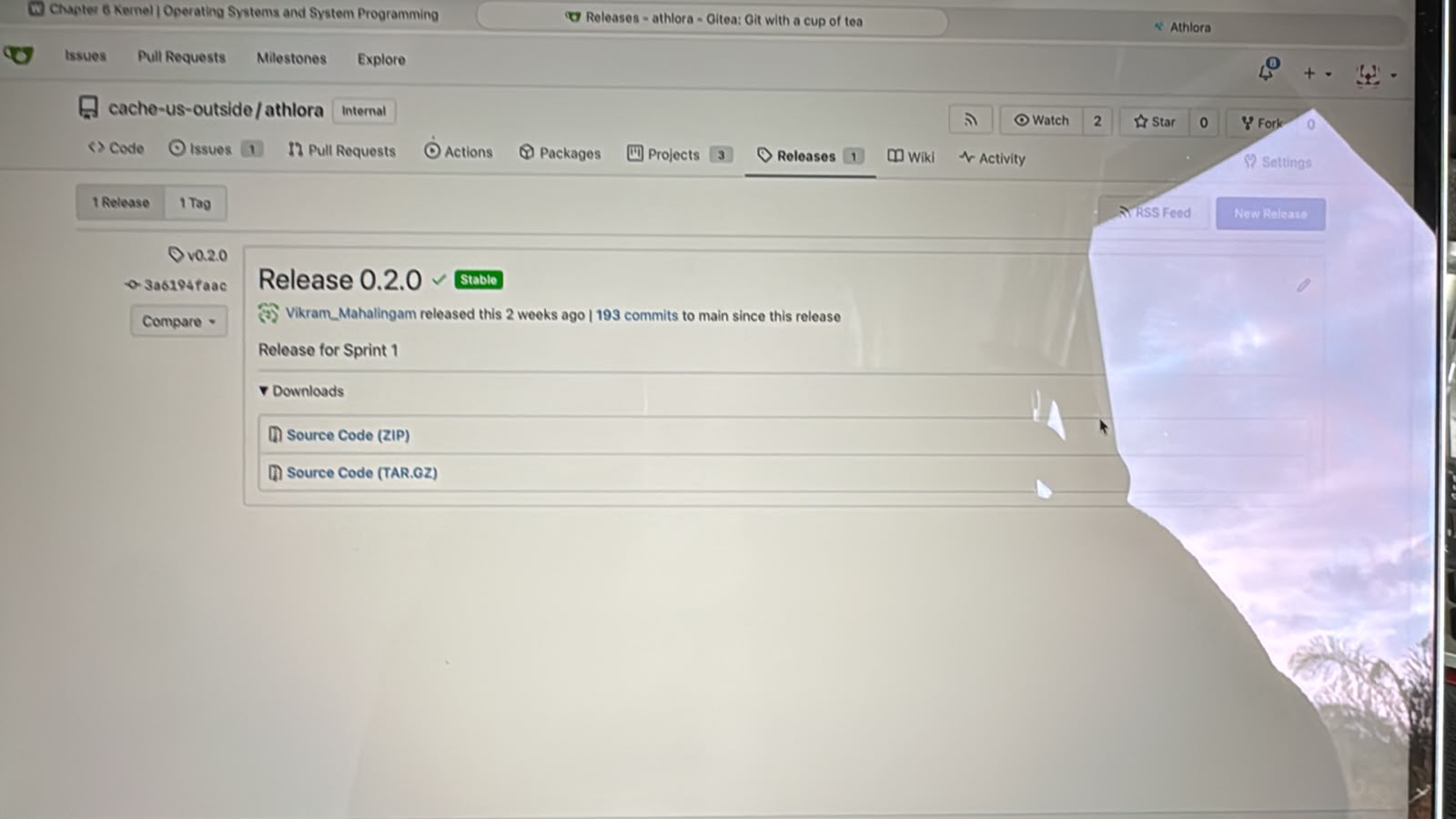Open the Projects tab
Image resolution: width=1456 pixels, height=819 pixels.
coord(679,154)
